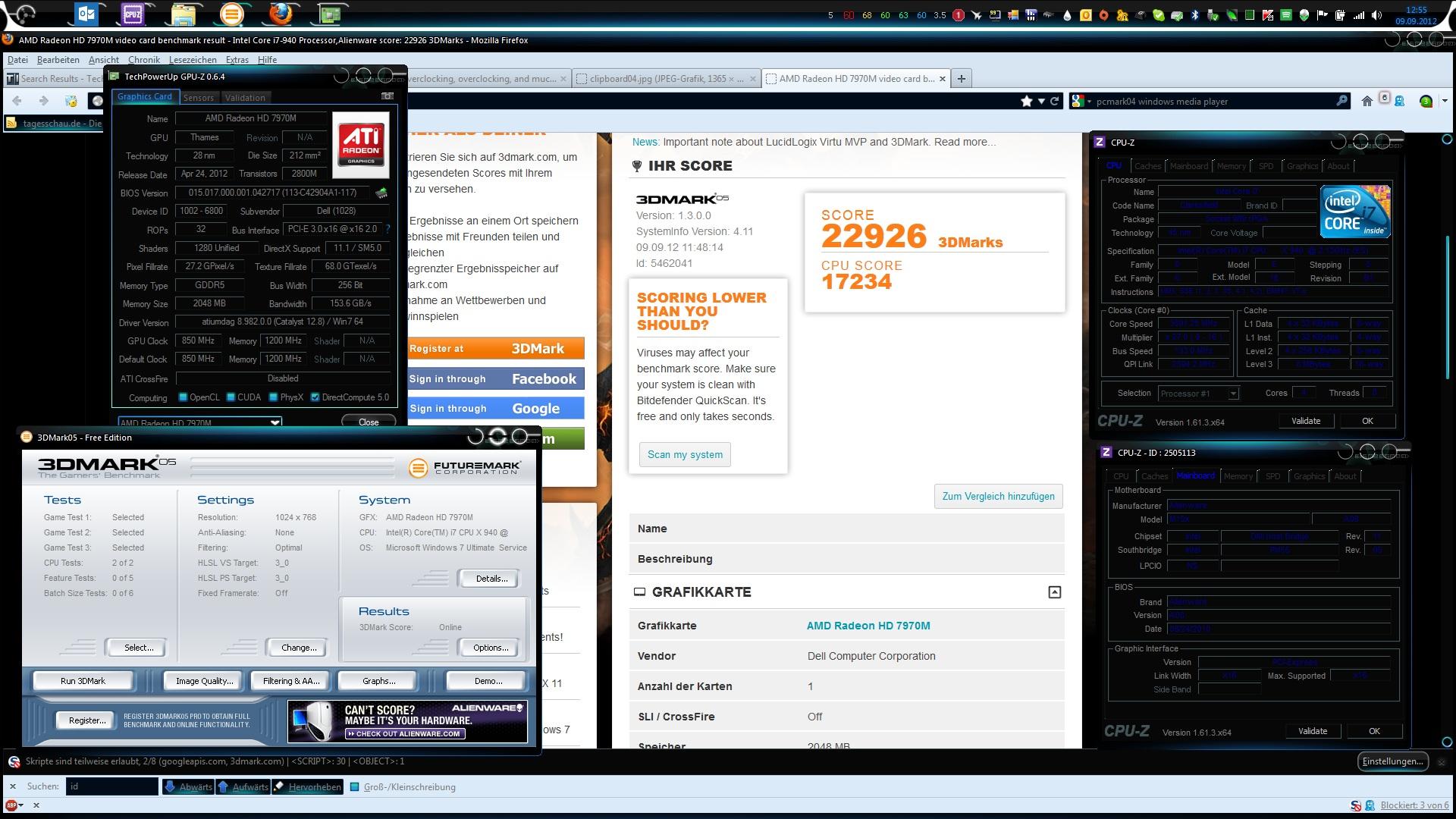This screenshot has width=1456, height=819.
Task: Click Zum Vergleich hinzufügen button
Action: click(x=998, y=496)
